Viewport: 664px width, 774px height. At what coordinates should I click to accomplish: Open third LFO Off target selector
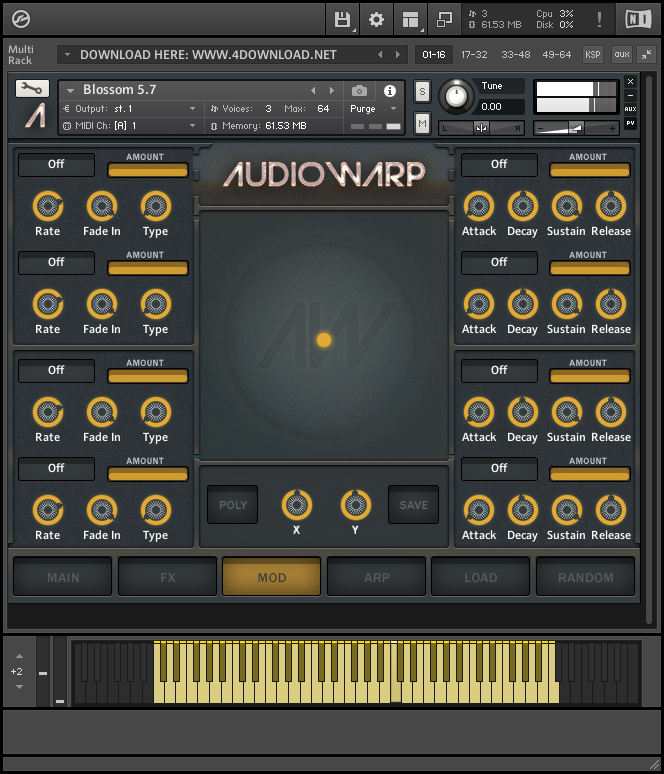[56, 370]
